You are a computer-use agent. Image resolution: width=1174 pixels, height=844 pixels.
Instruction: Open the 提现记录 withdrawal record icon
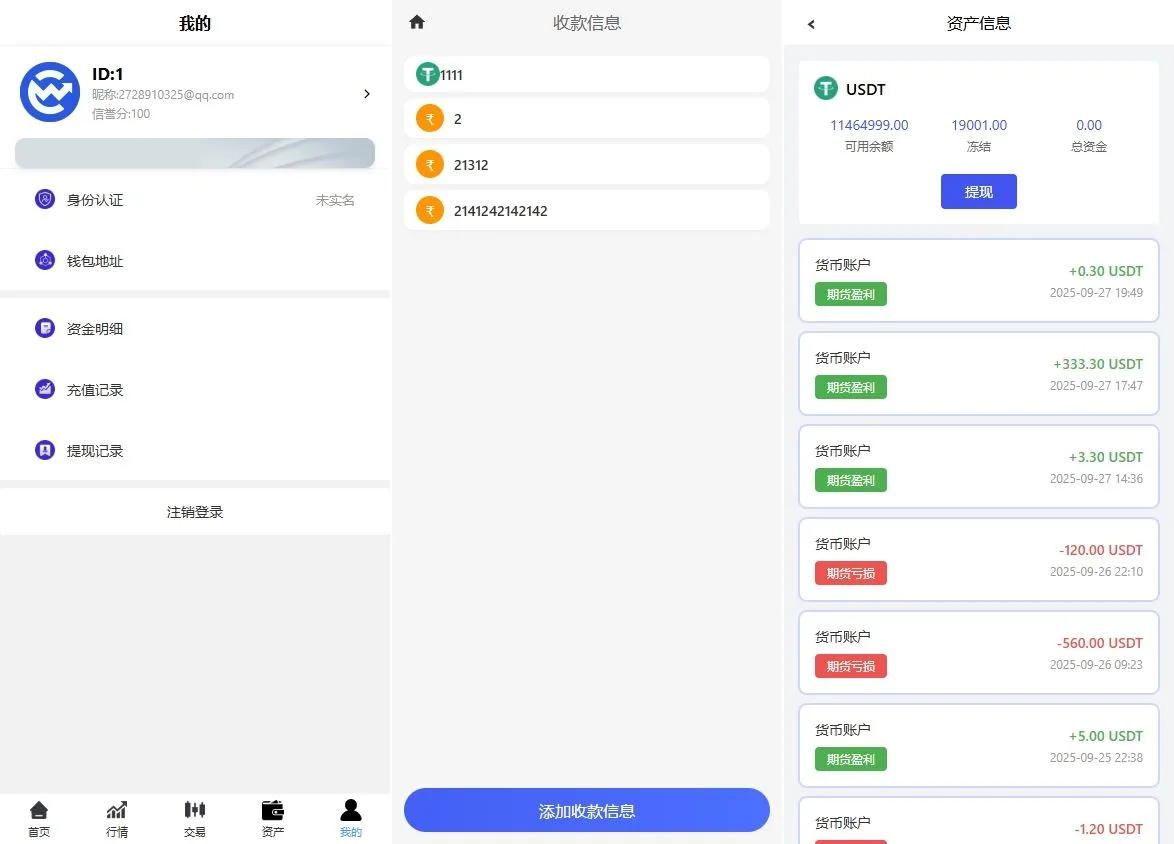pyautogui.click(x=44, y=450)
